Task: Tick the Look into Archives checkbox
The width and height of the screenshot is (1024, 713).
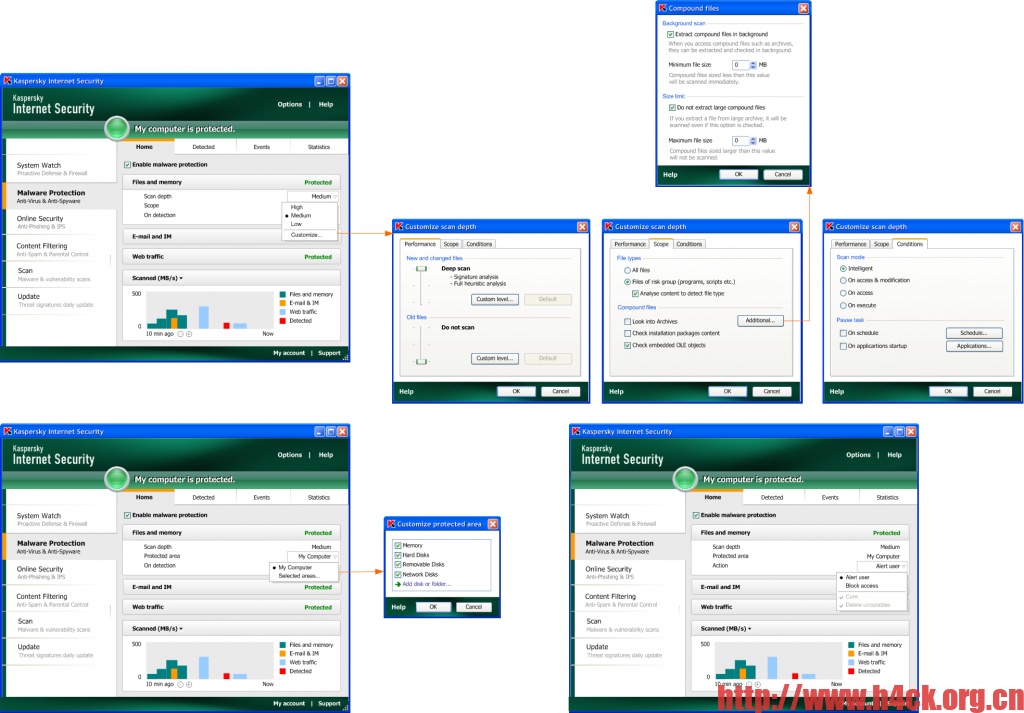Action: point(628,321)
